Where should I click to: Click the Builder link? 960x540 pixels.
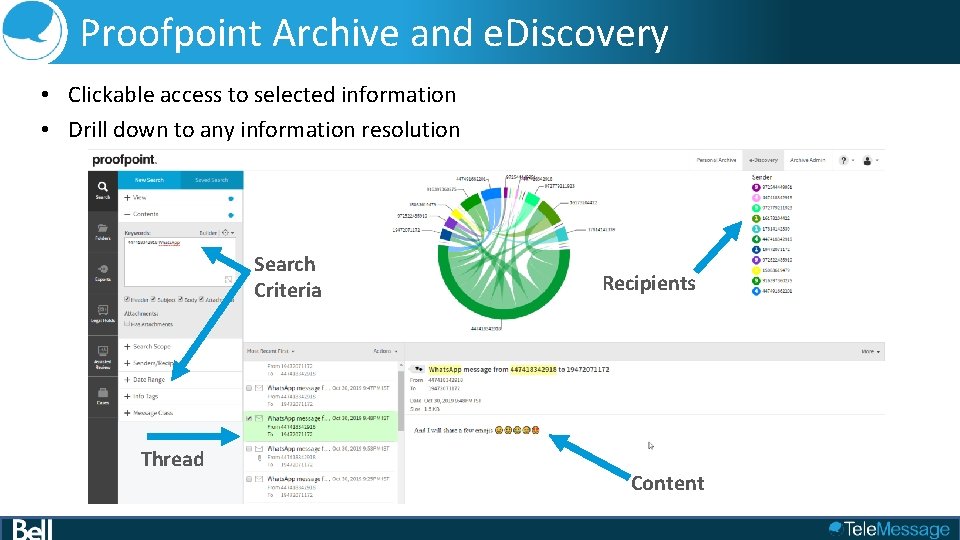point(208,233)
